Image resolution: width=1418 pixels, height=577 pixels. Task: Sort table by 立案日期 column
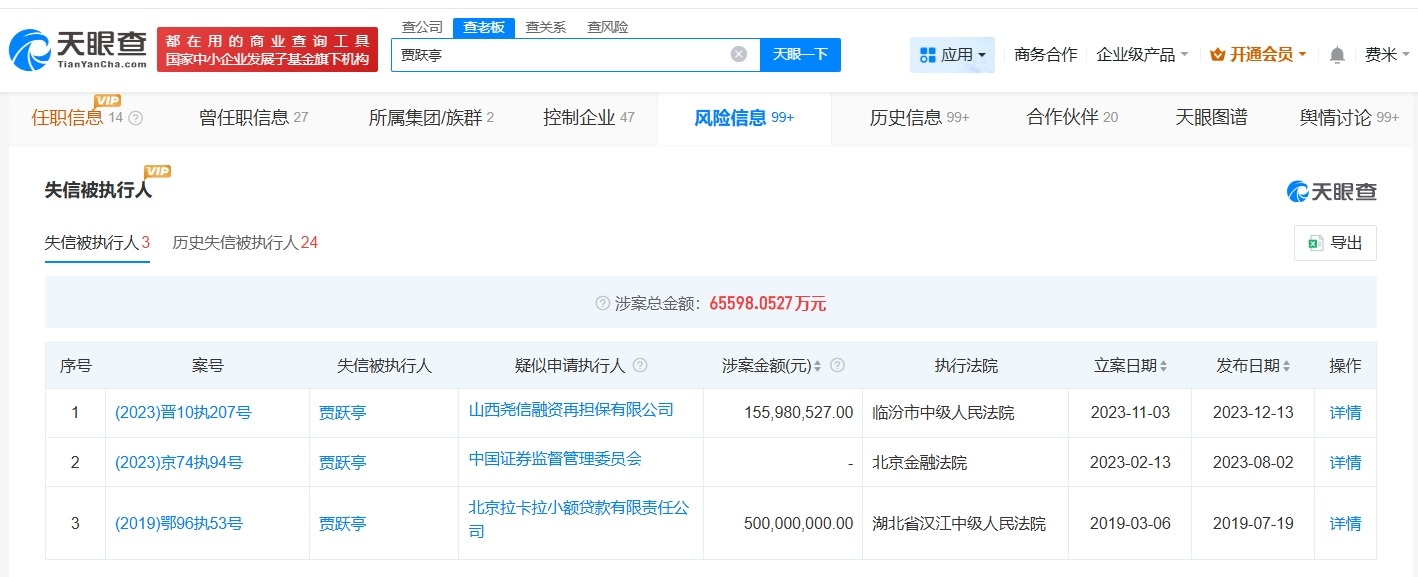coord(1163,365)
